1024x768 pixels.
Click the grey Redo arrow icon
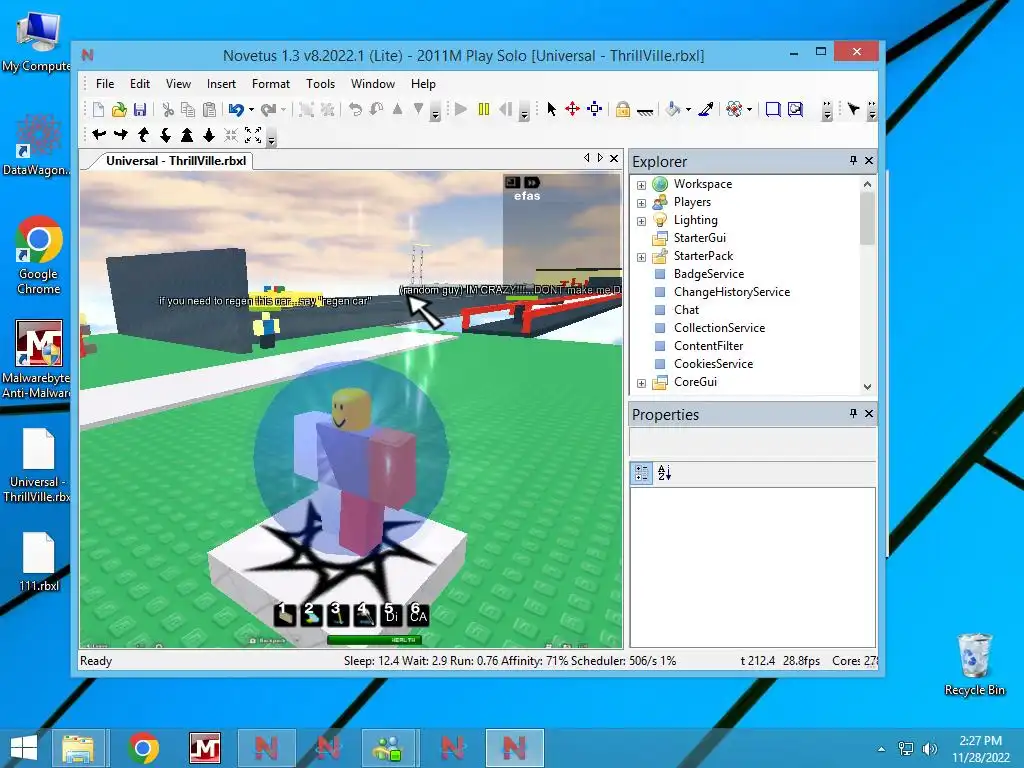coord(268,110)
